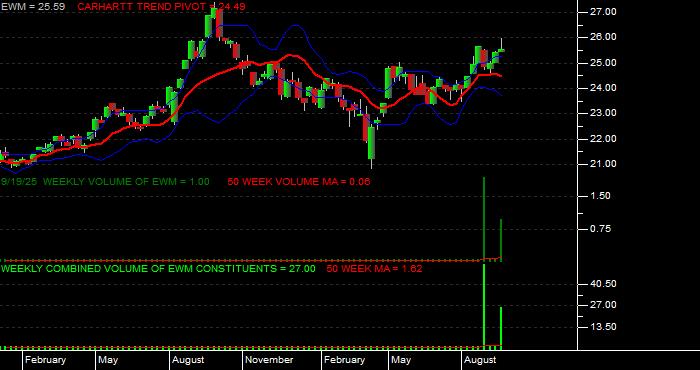Click the 23.00 price axis value
The width and height of the screenshot is (700, 370).
point(604,113)
